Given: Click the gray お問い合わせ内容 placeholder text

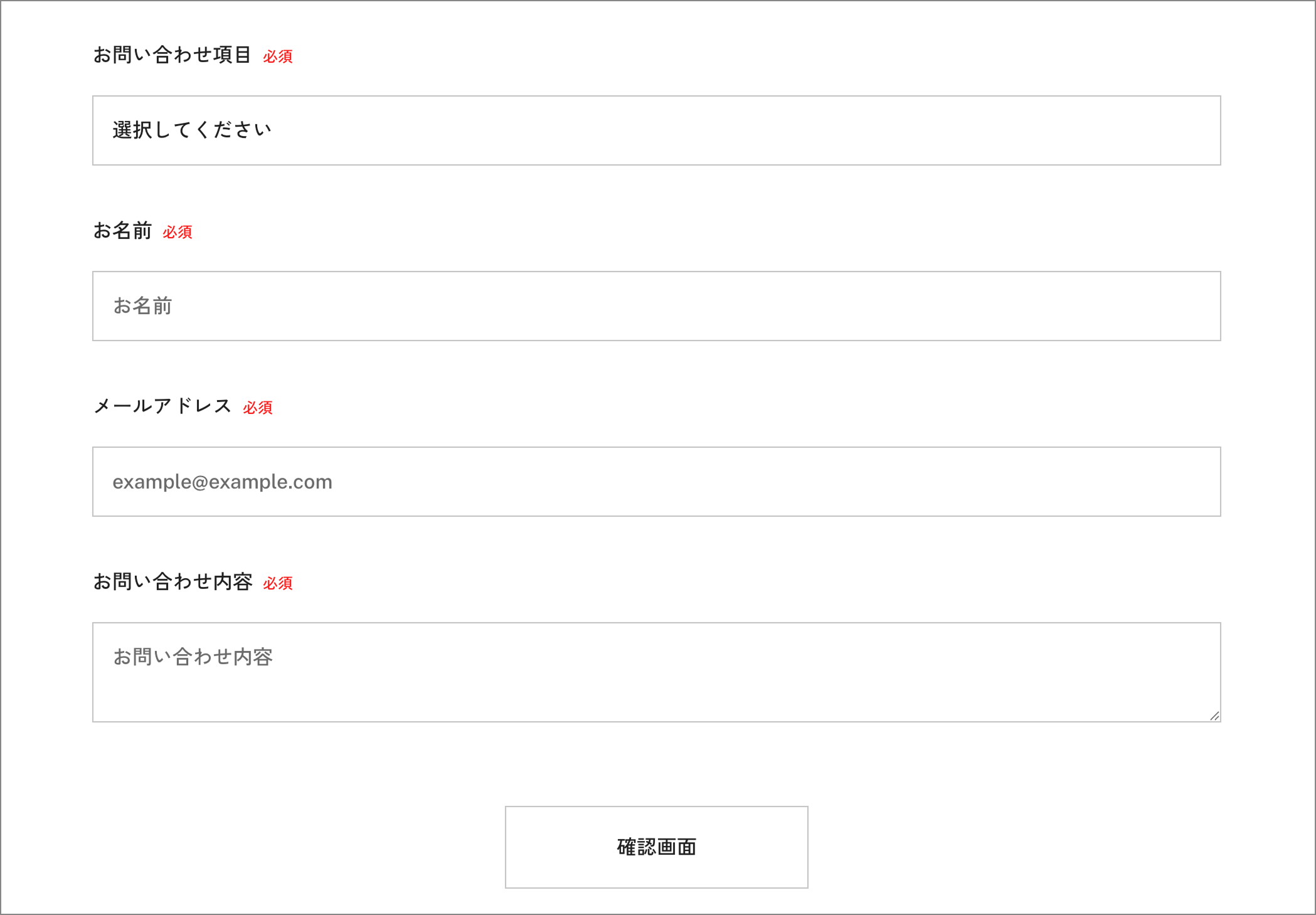Looking at the screenshot, I should 193,657.
